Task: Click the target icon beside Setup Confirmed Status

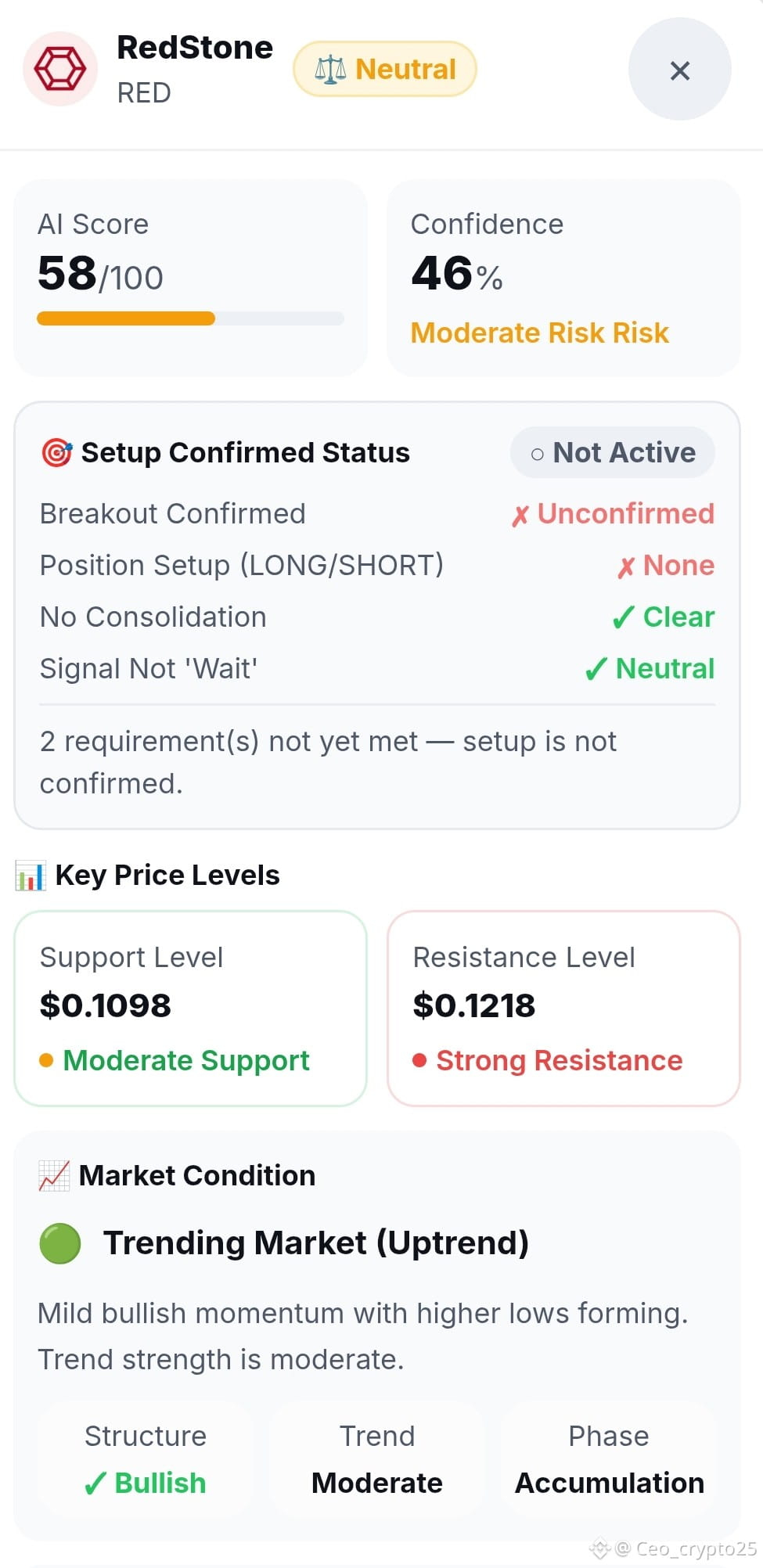Action: pyautogui.click(x=56, y=452)
